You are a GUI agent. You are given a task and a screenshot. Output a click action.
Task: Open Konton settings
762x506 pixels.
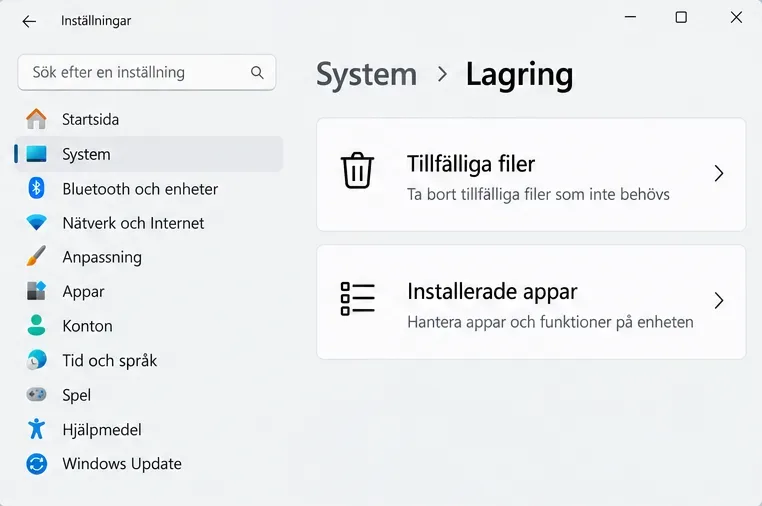coord(149,326)
